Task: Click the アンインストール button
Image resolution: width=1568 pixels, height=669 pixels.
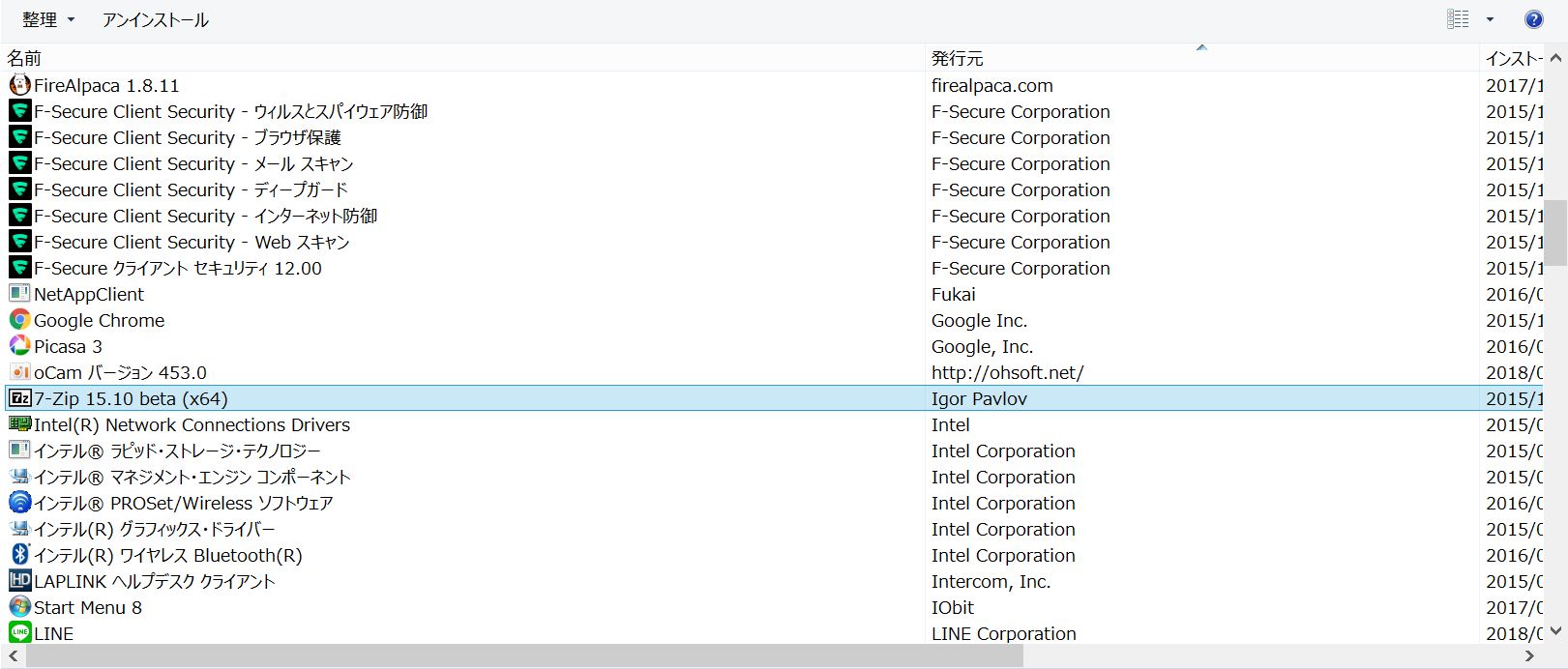Action: [155, 19]
